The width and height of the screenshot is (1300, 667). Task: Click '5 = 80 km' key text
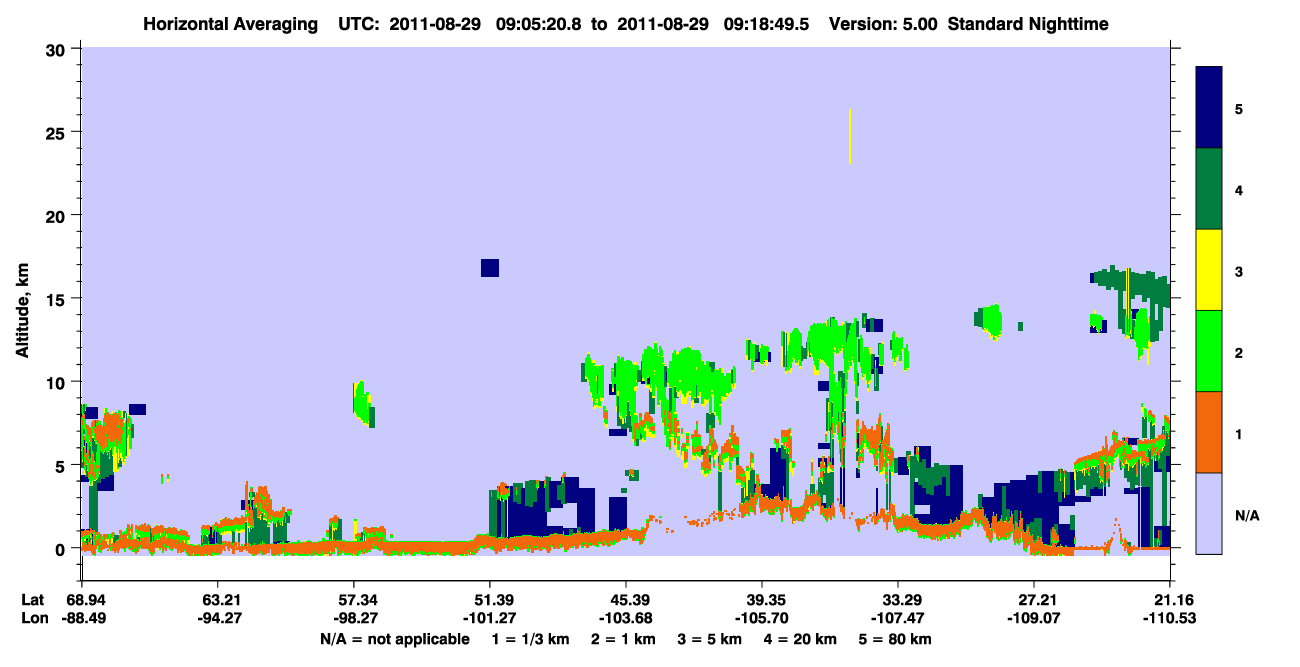(896, 639)
